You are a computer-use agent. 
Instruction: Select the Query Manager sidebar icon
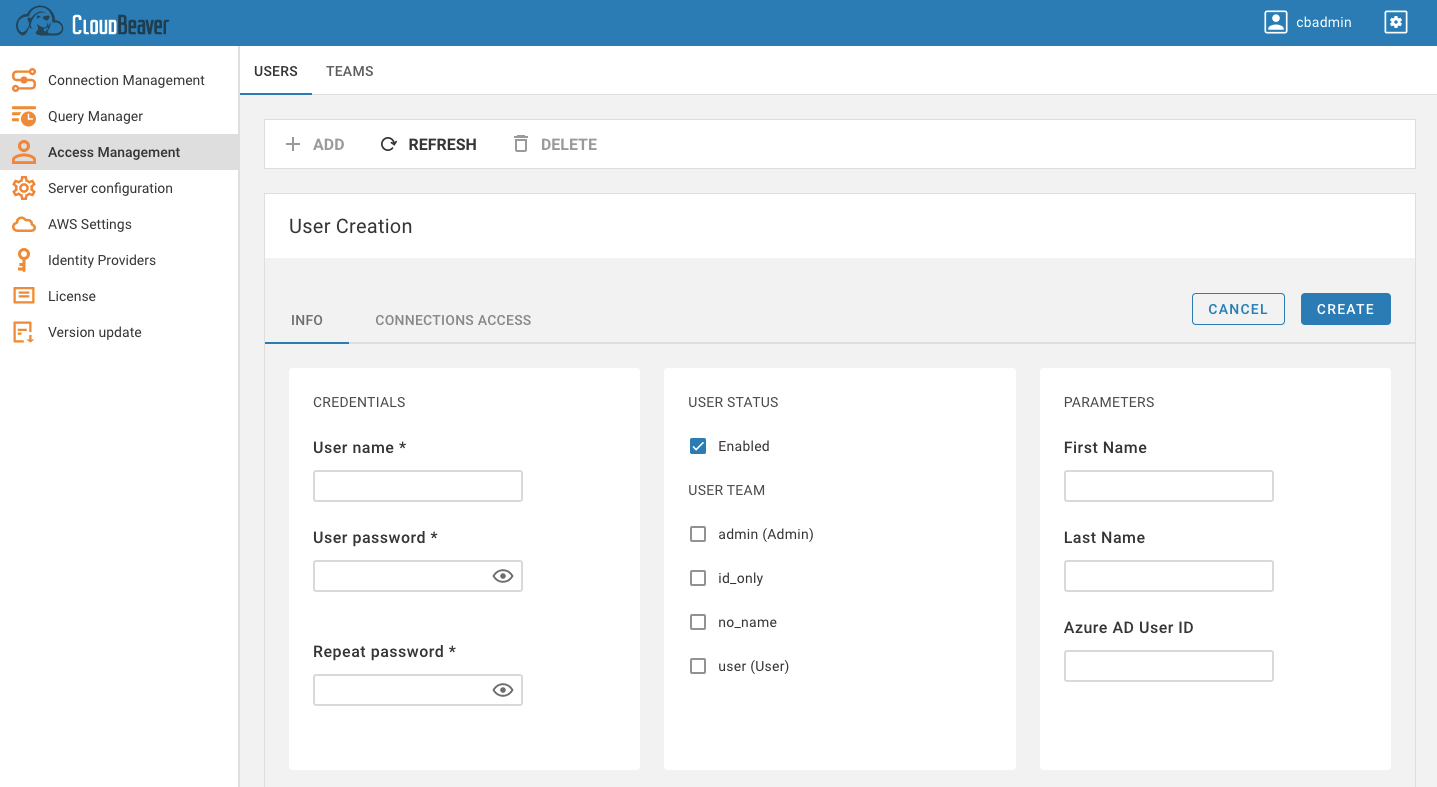point(24,115)
